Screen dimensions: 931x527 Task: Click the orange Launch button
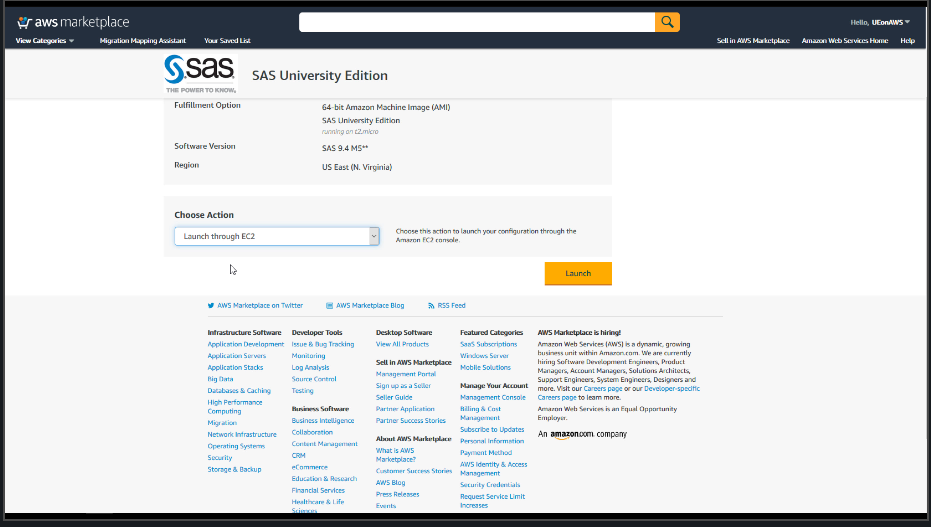(x=578, y=273)
